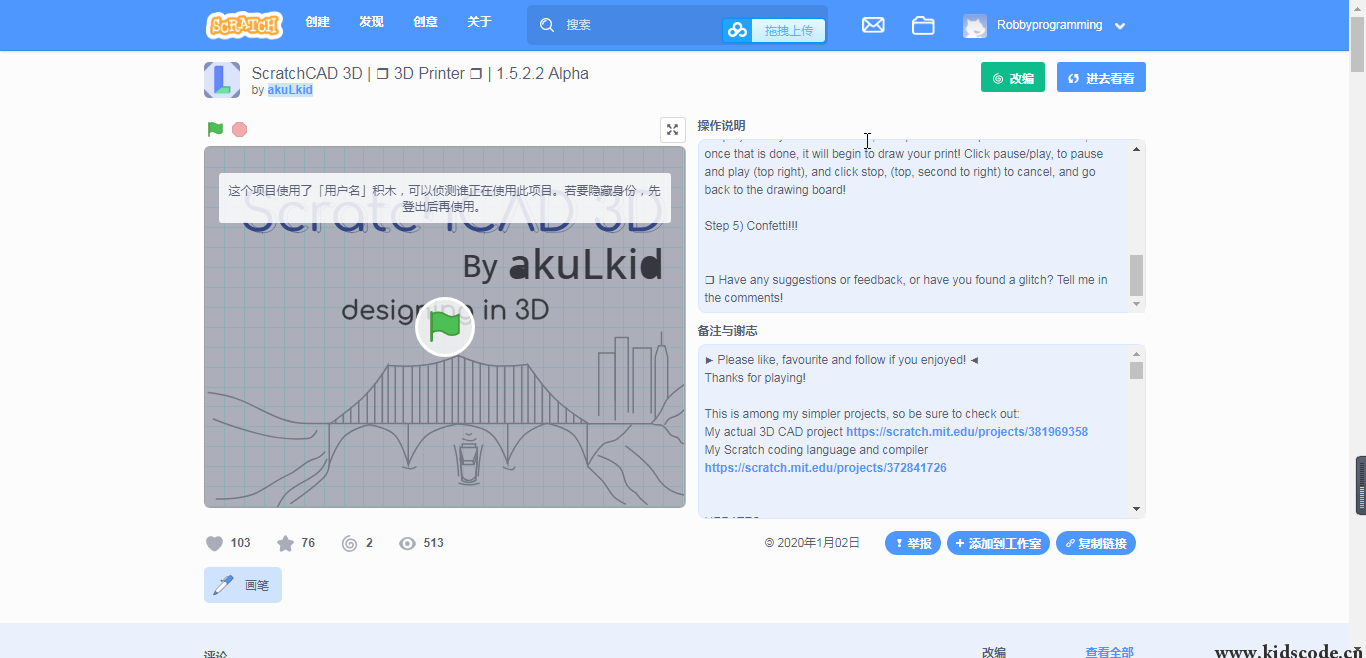Click the small green flag above stage
This screenshot has height=658, width=1366.
[x=215, y=129]
